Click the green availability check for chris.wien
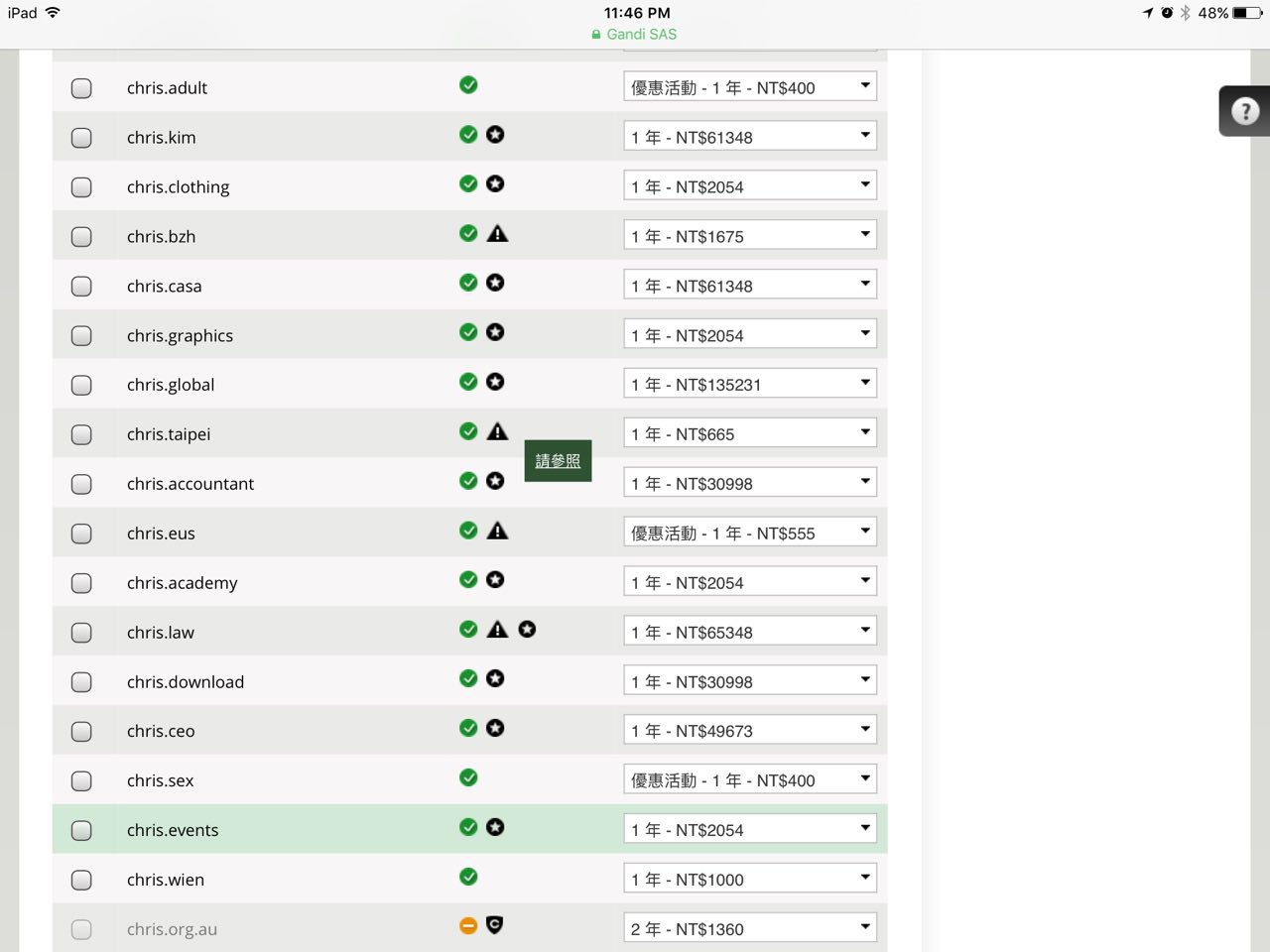 468,877
